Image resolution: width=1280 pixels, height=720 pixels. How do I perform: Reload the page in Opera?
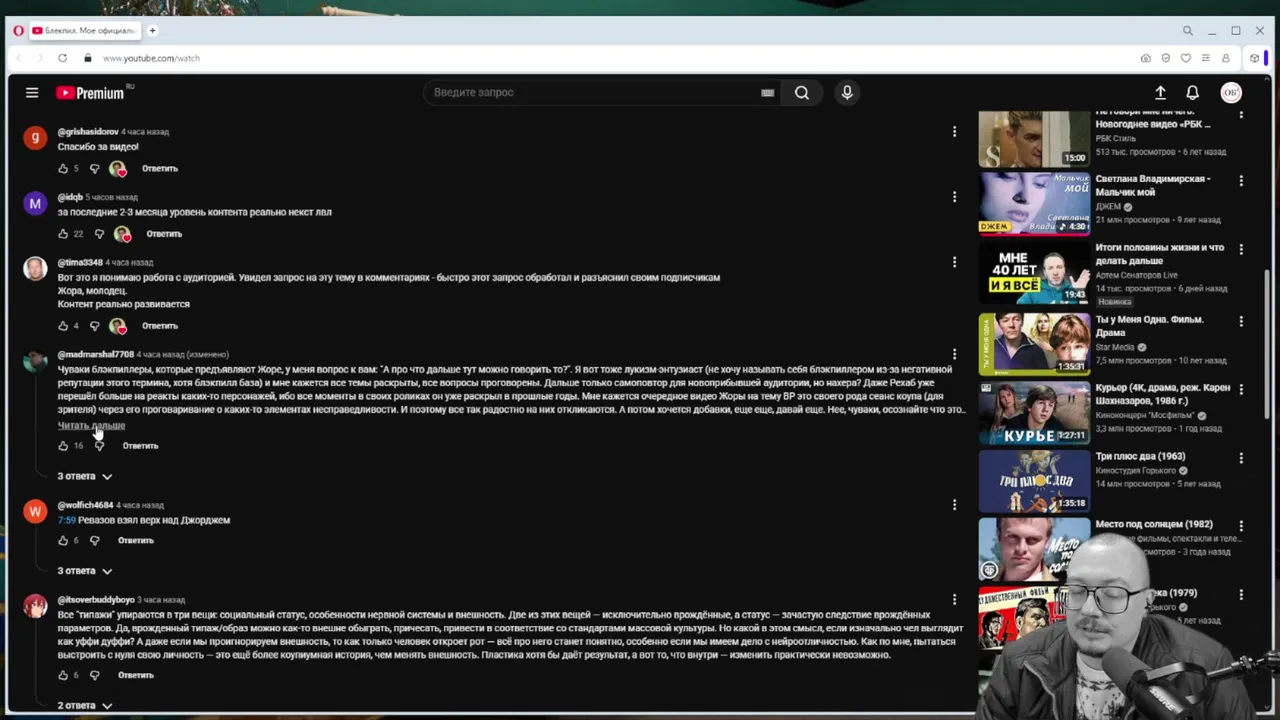(x=62, y=58)
